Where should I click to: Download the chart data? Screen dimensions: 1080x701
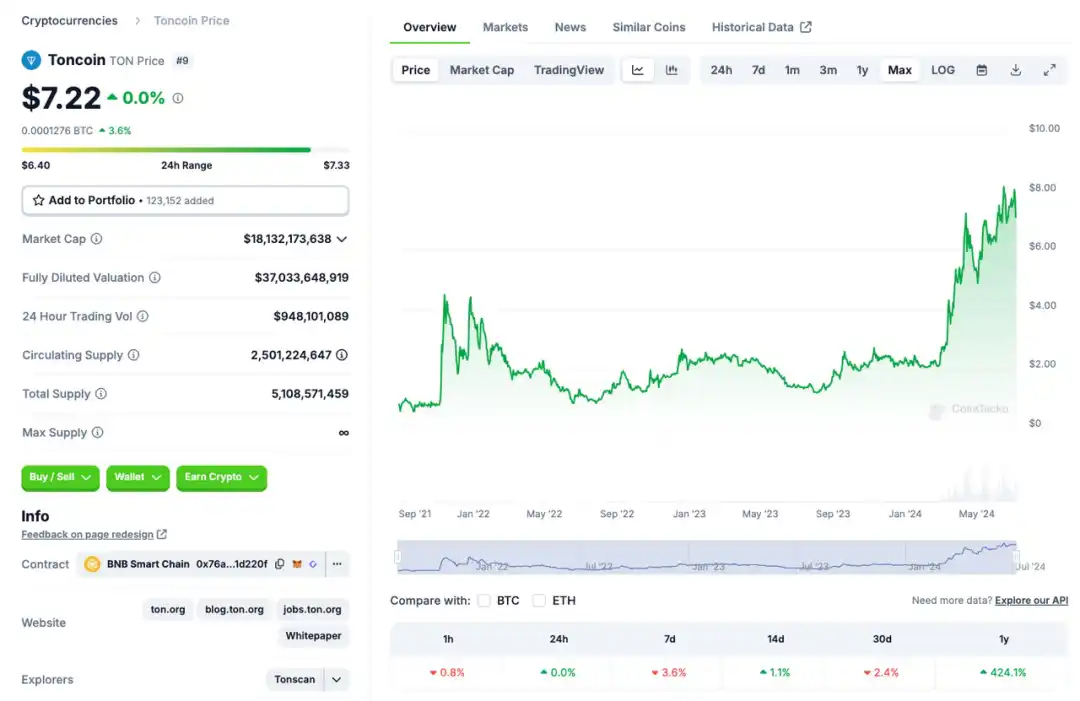pos(1016,70)
